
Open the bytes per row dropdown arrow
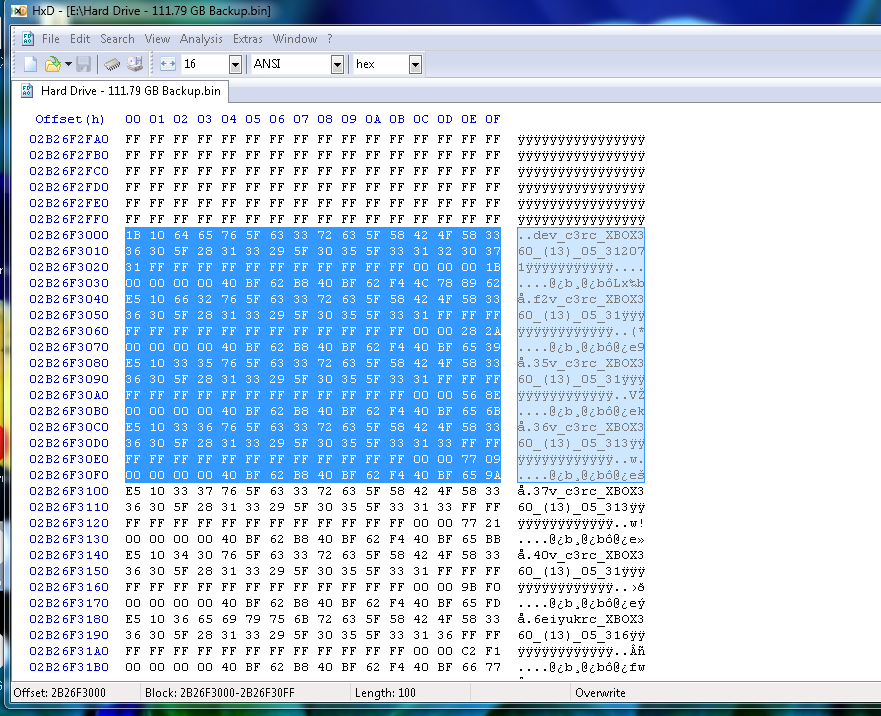pyautogui.click(x=235, y=65)
